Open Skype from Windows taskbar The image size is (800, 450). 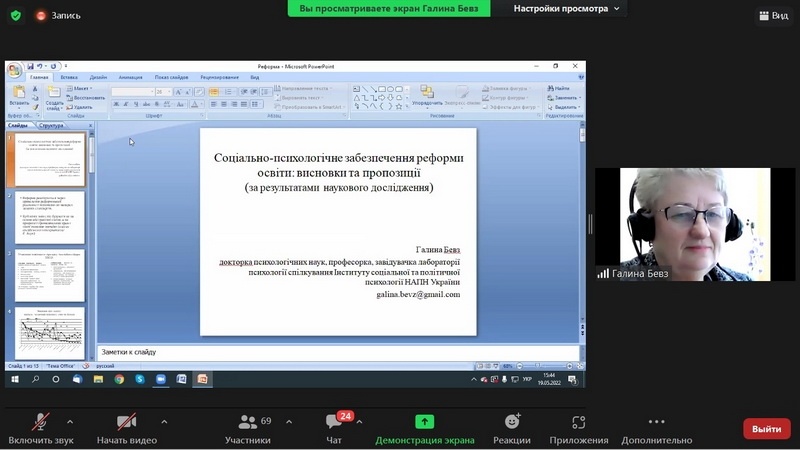point(140,379)
